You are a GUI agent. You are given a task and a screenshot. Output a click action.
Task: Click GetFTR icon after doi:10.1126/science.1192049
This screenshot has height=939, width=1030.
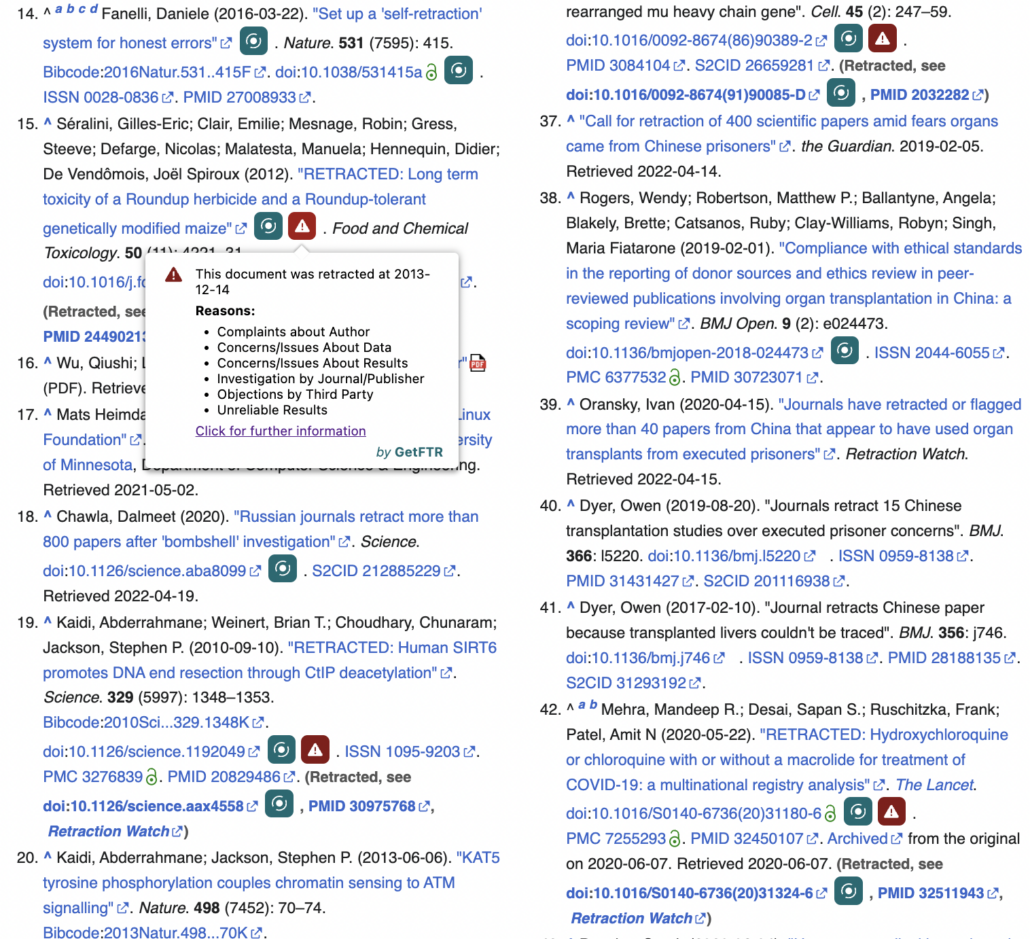(281, 750)
